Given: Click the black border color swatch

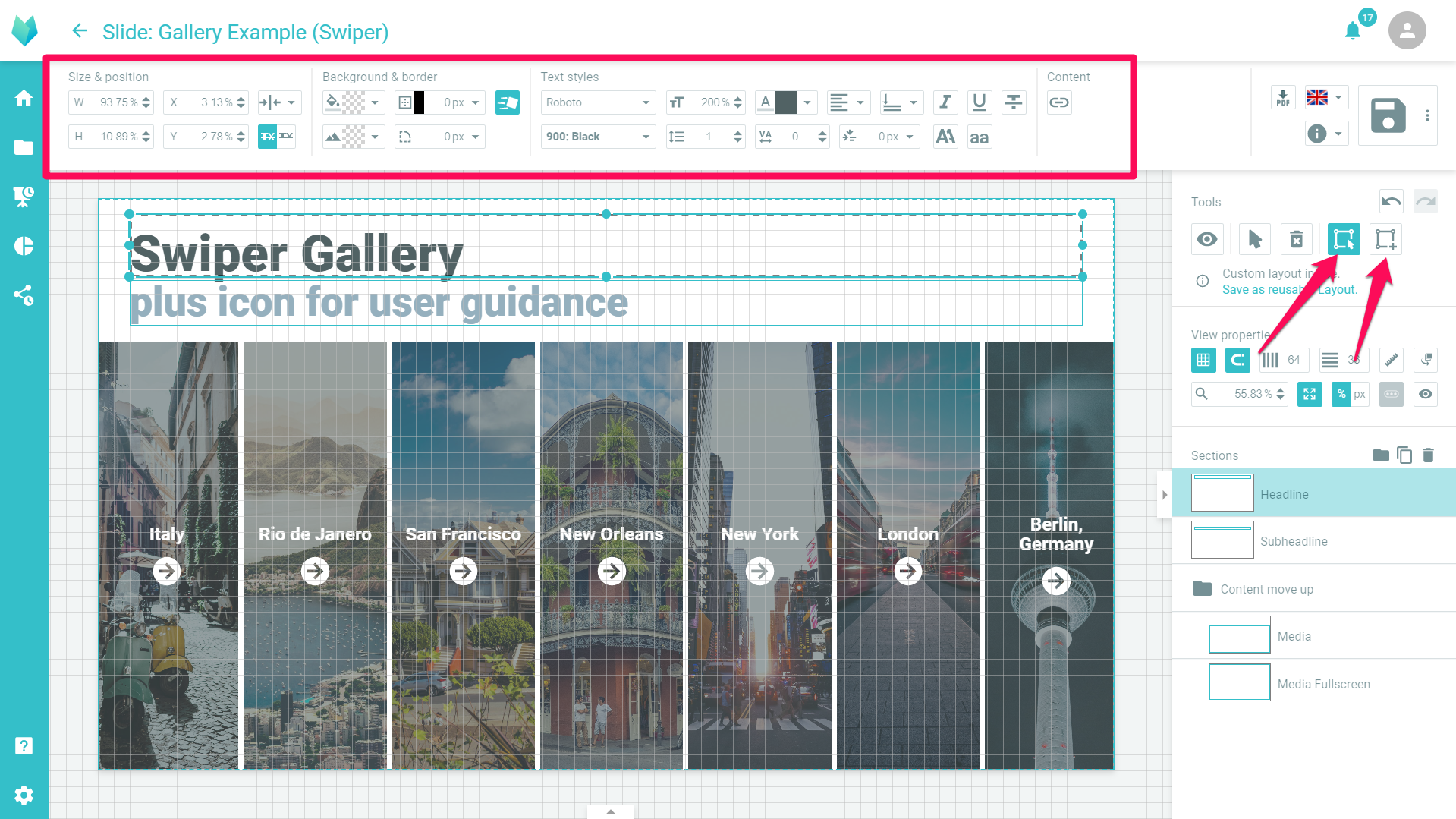Looking at the screenshot, I should [x=419, y=102].
